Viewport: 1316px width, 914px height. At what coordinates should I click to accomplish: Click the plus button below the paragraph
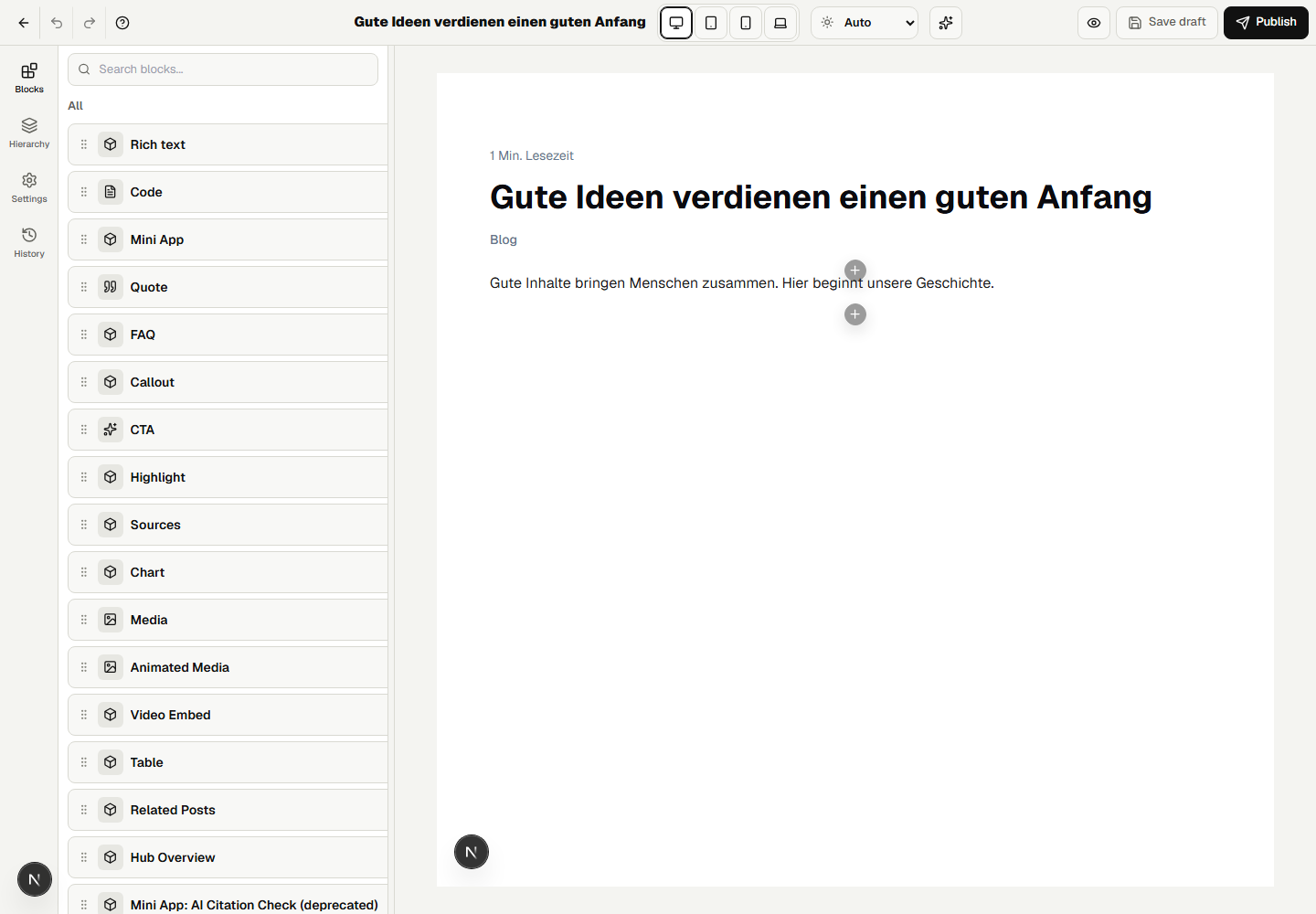pyautogui.click(x=855, y=314)
